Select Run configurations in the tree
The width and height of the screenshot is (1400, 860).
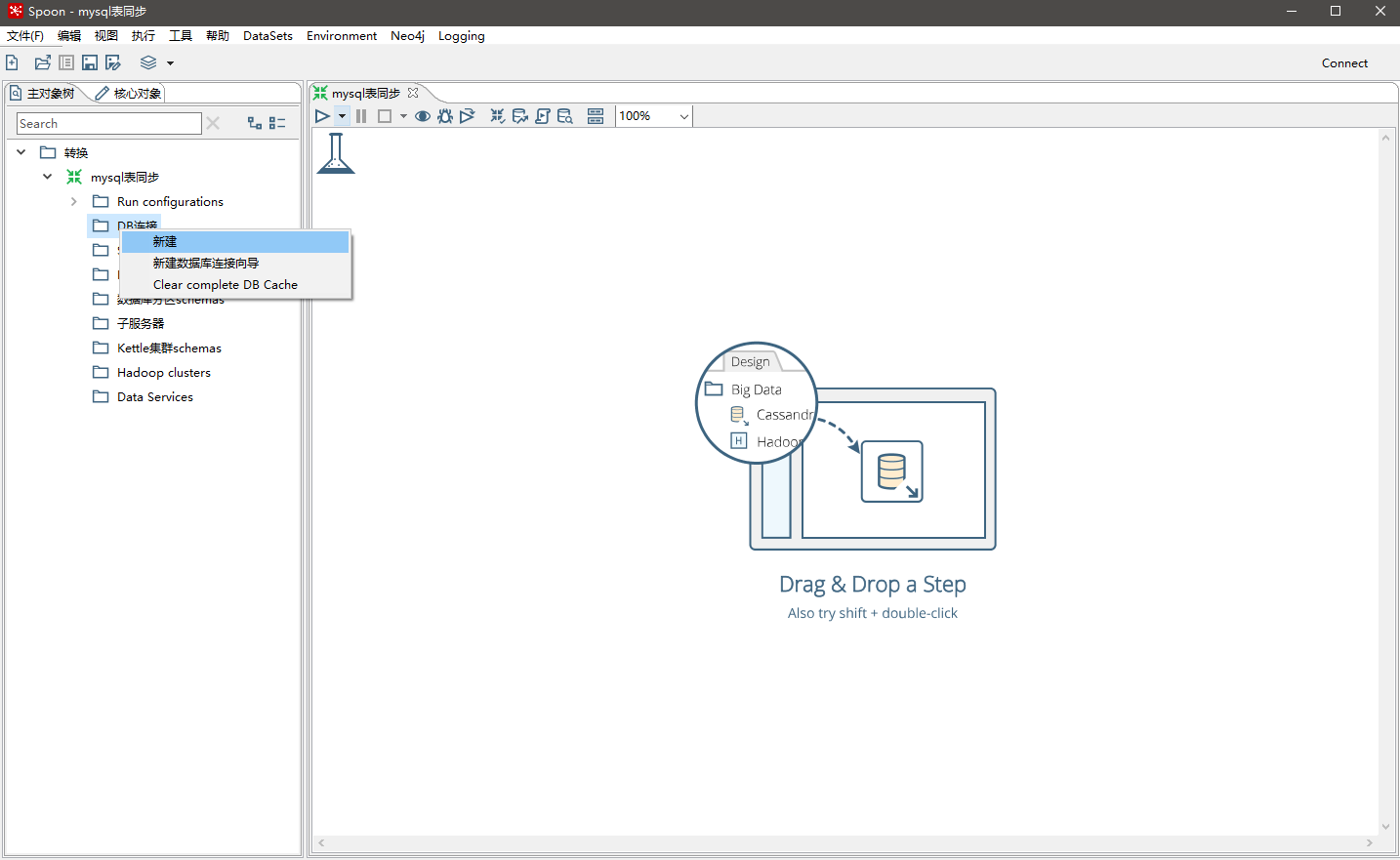170,202
